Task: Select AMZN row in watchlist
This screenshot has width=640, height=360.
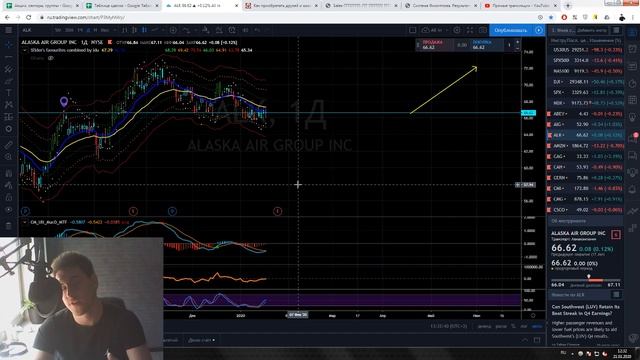Action: pyautogui.click(x=585, y=146)
